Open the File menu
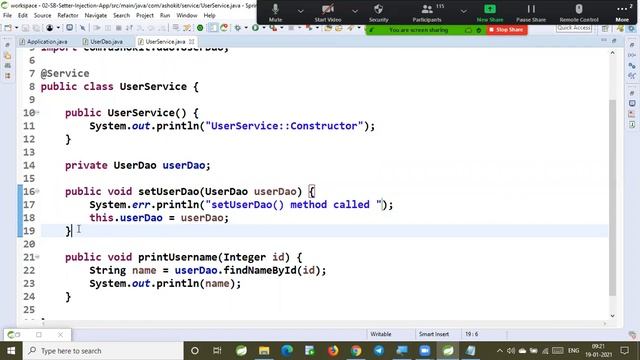Viewport: 640px width, 360px height. pos(7,16)
